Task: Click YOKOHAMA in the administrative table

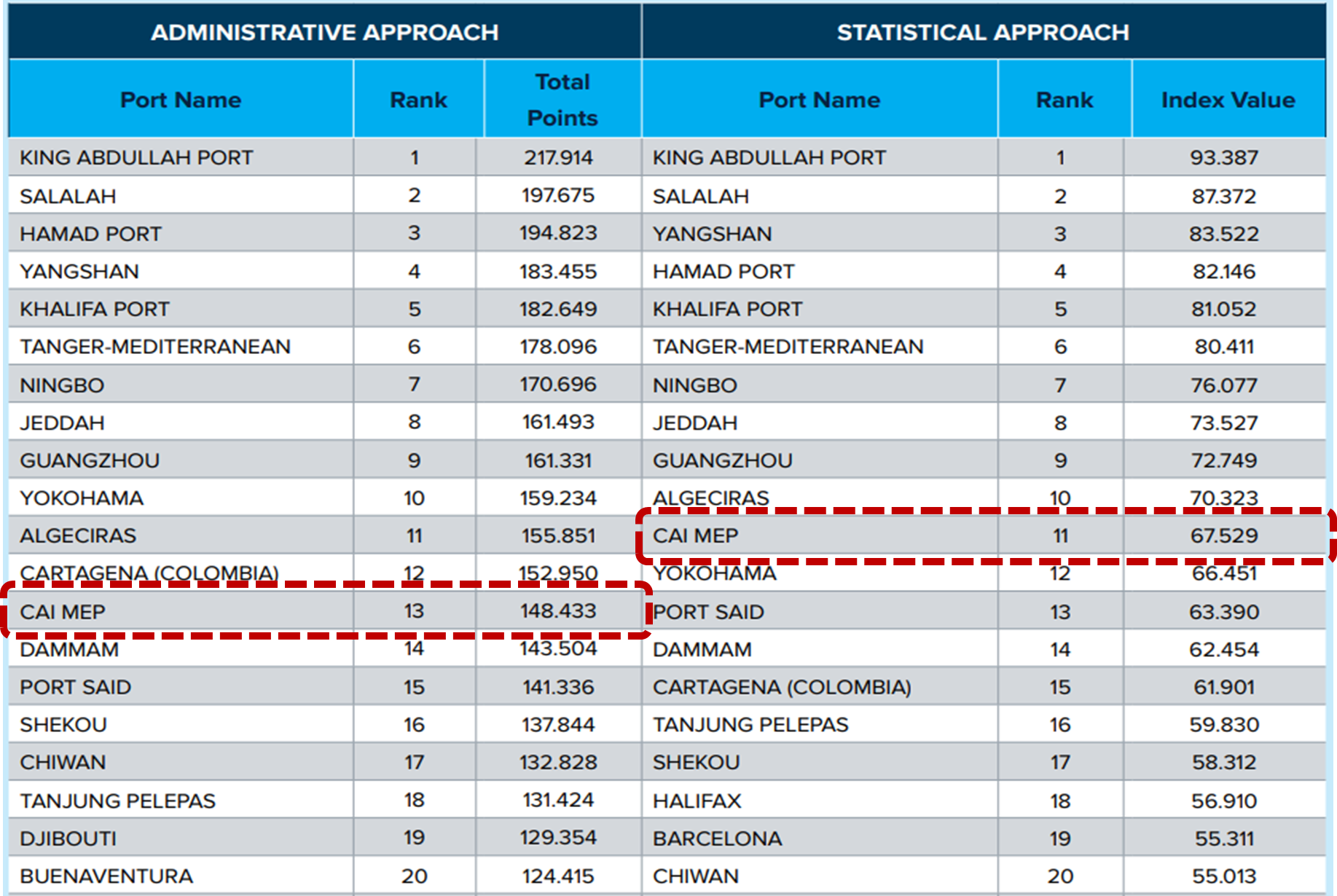Action: point(82,498)
